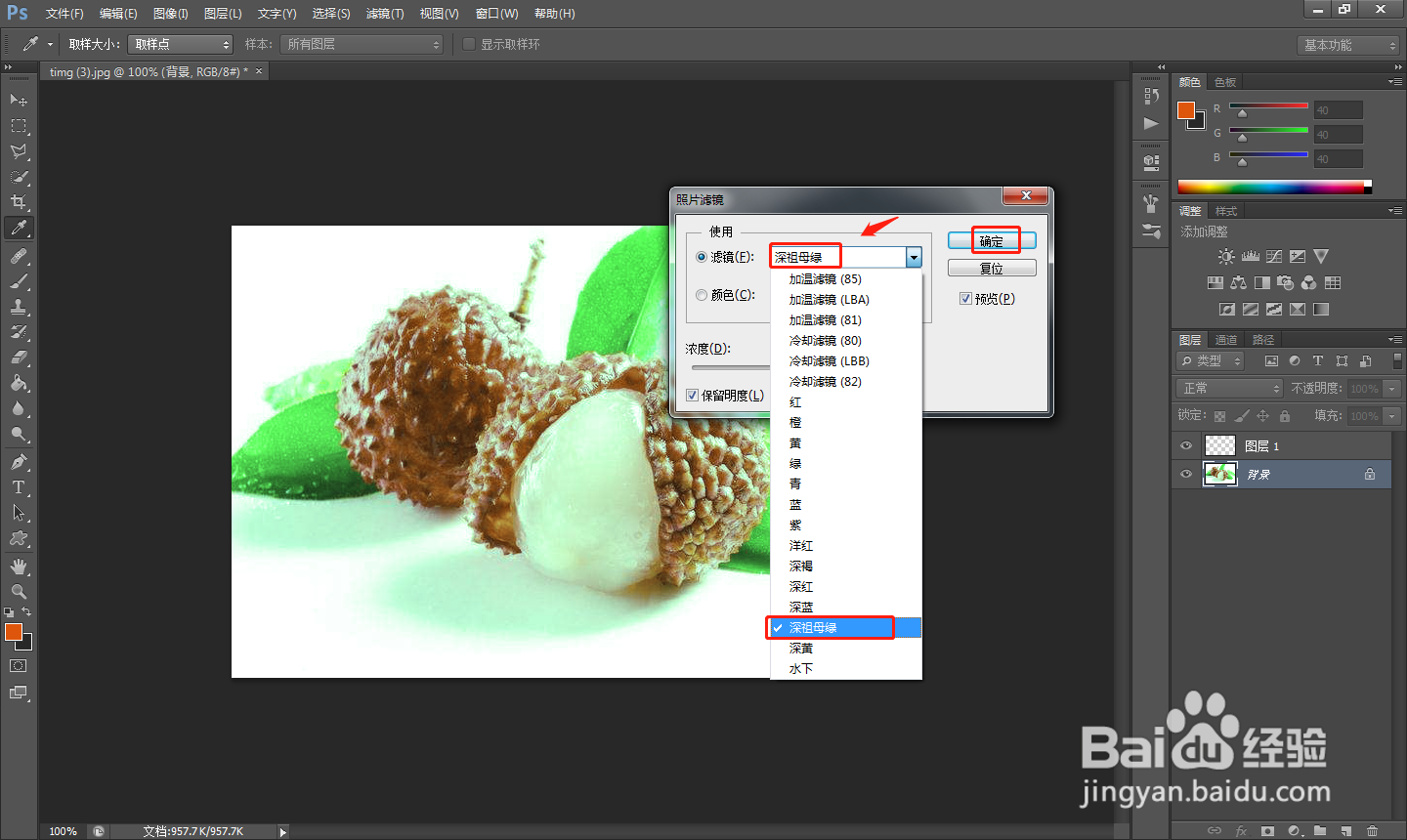The width and height of the screenshot is (1407, 840).
Task: Select the Brush tool
Action: click(x=19, y=281)
